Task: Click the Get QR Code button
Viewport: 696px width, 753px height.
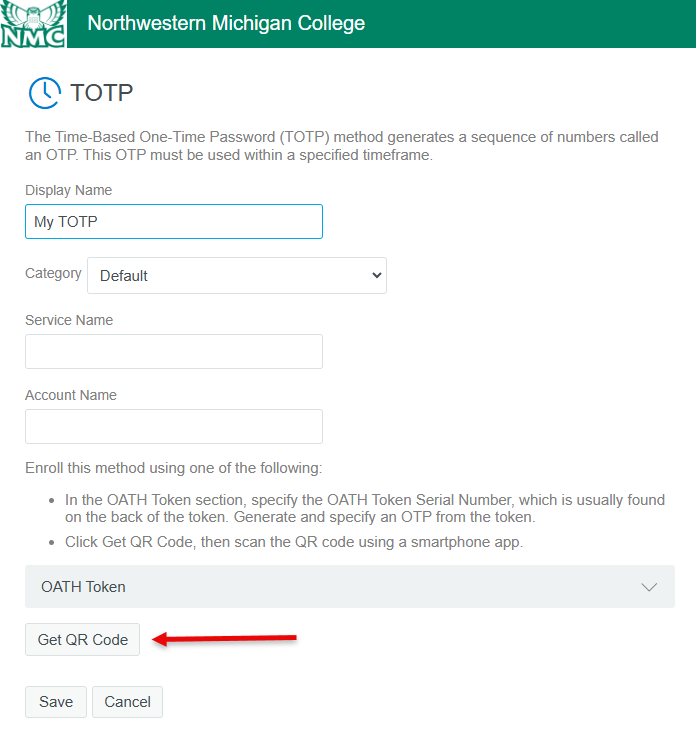Action: click(x=83, y=640)
